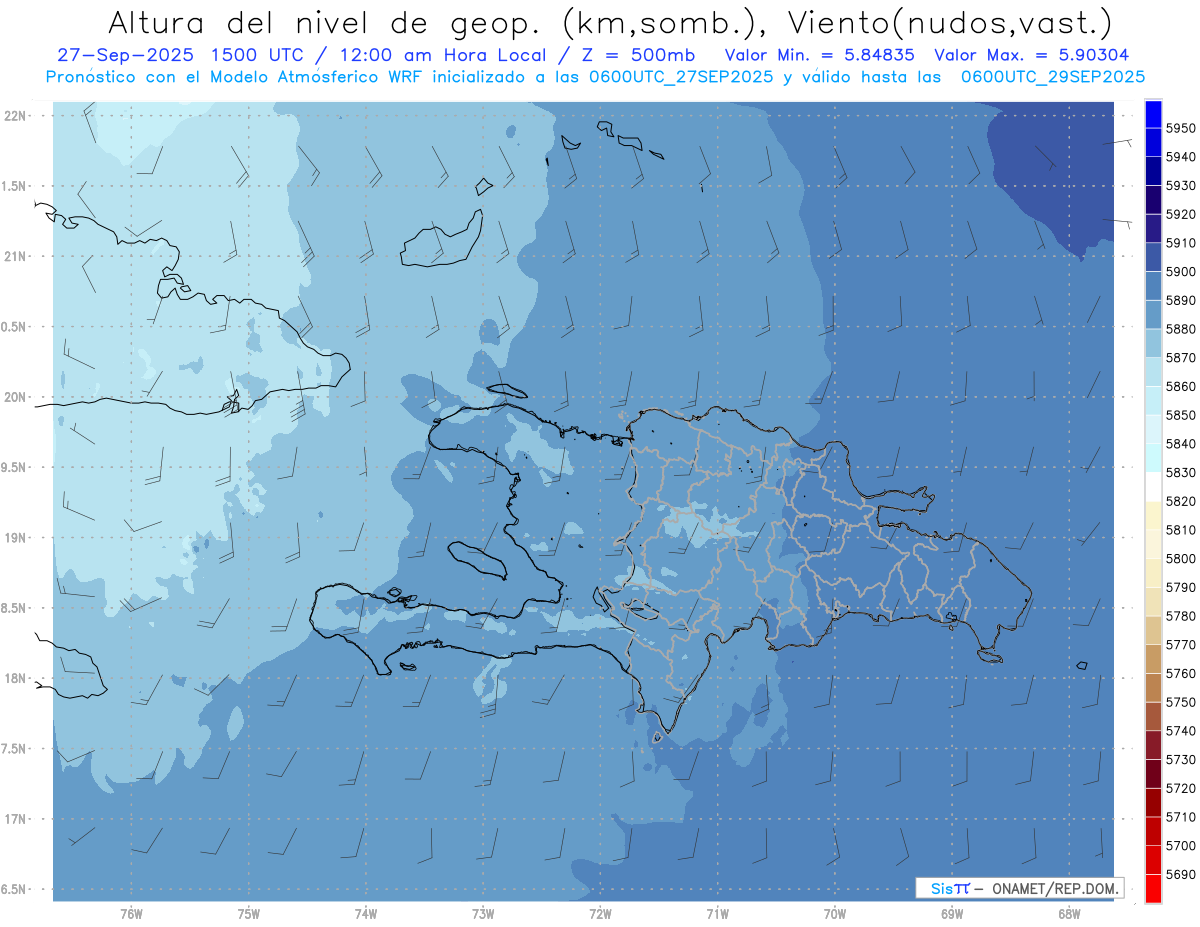Click the 'Valor Min. = 5.84835' readout

[x=820, y=56]
